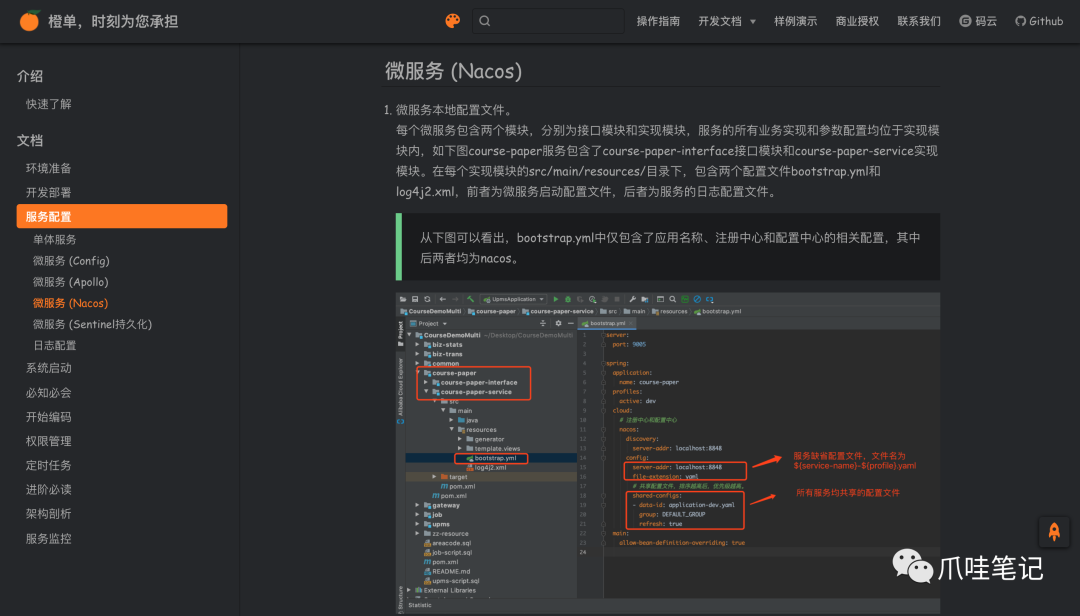1080x616 pixels.
Task: Click the rocket back-to-top button
Action: click(1054, 532)
